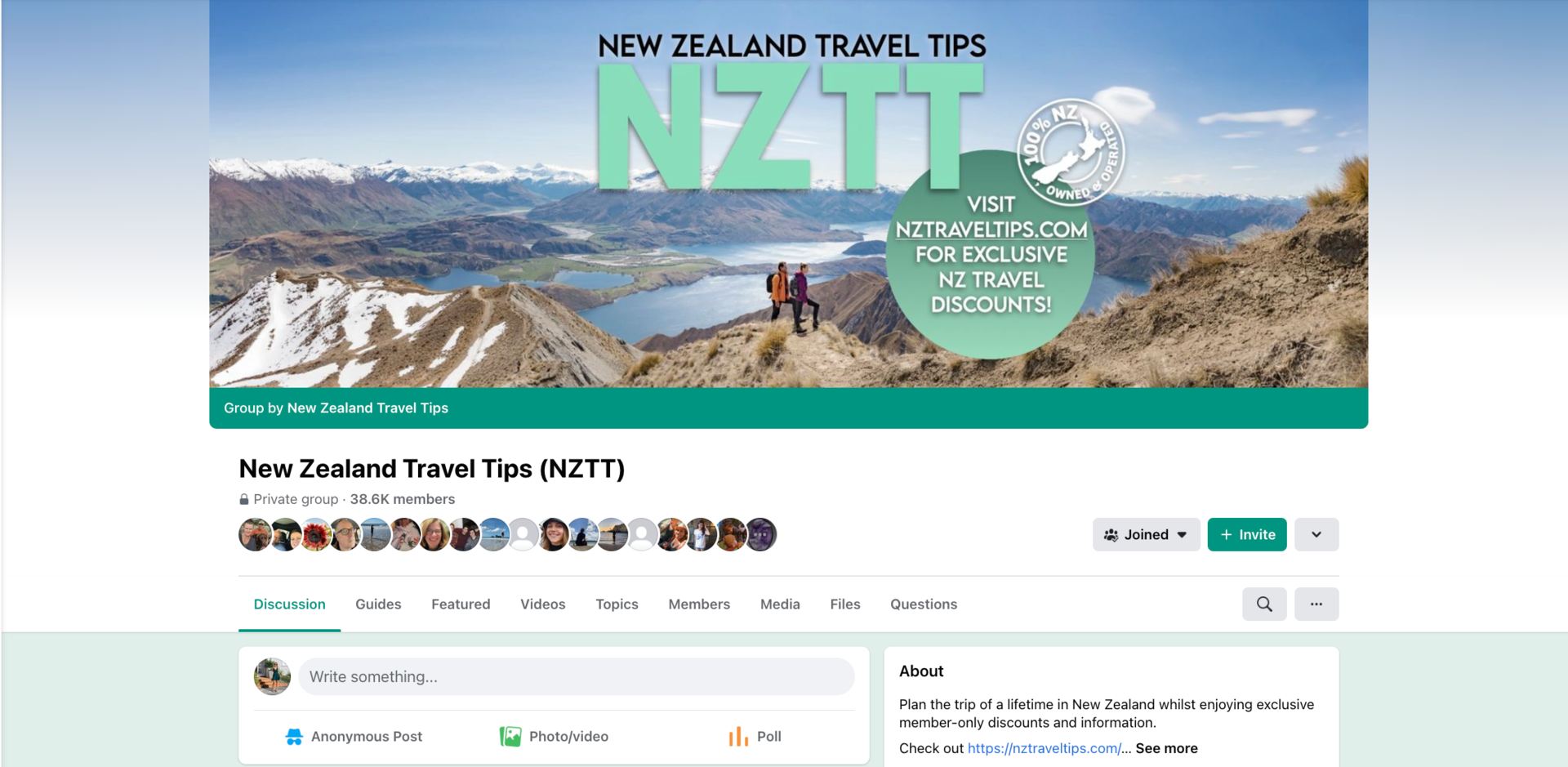Expand the Joined dropdown
Image resolution: width=1568 pixels, height=767 pixels.
(1147, 535)
